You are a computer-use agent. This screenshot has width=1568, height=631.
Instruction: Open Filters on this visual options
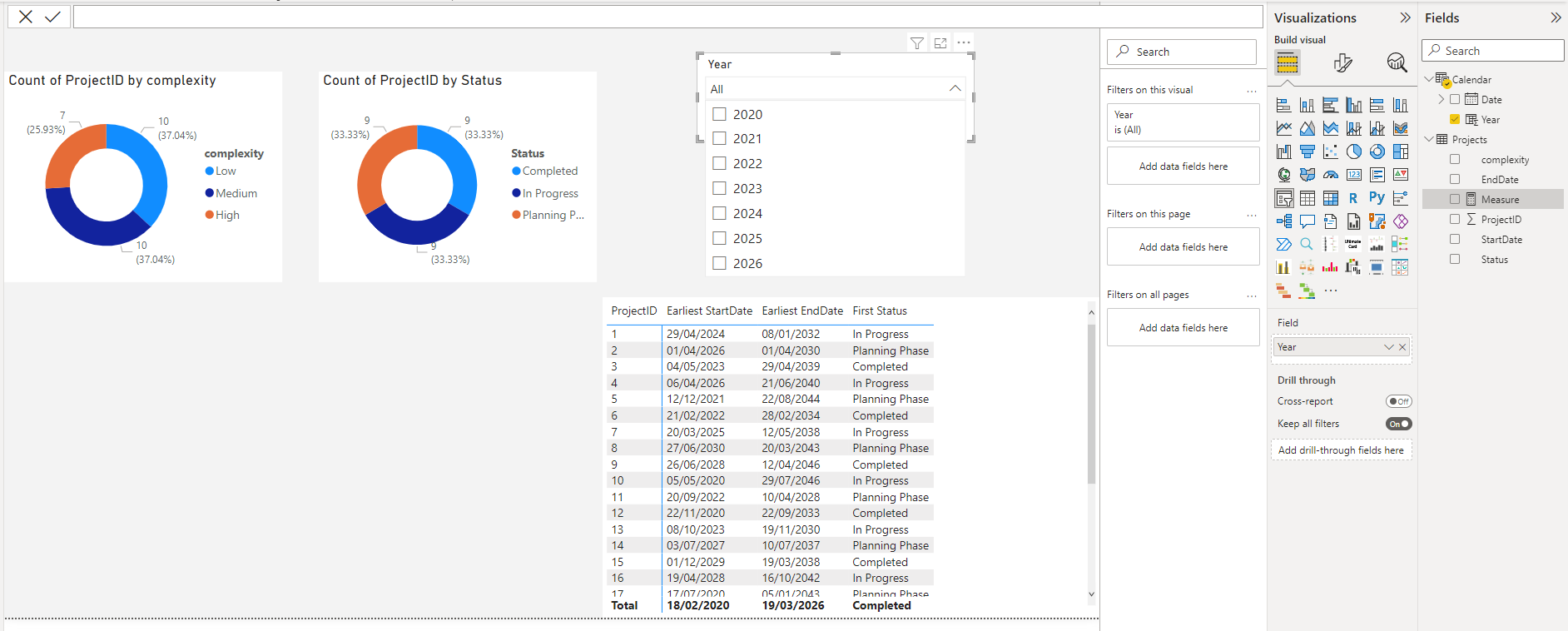[x=1251, y=91]
